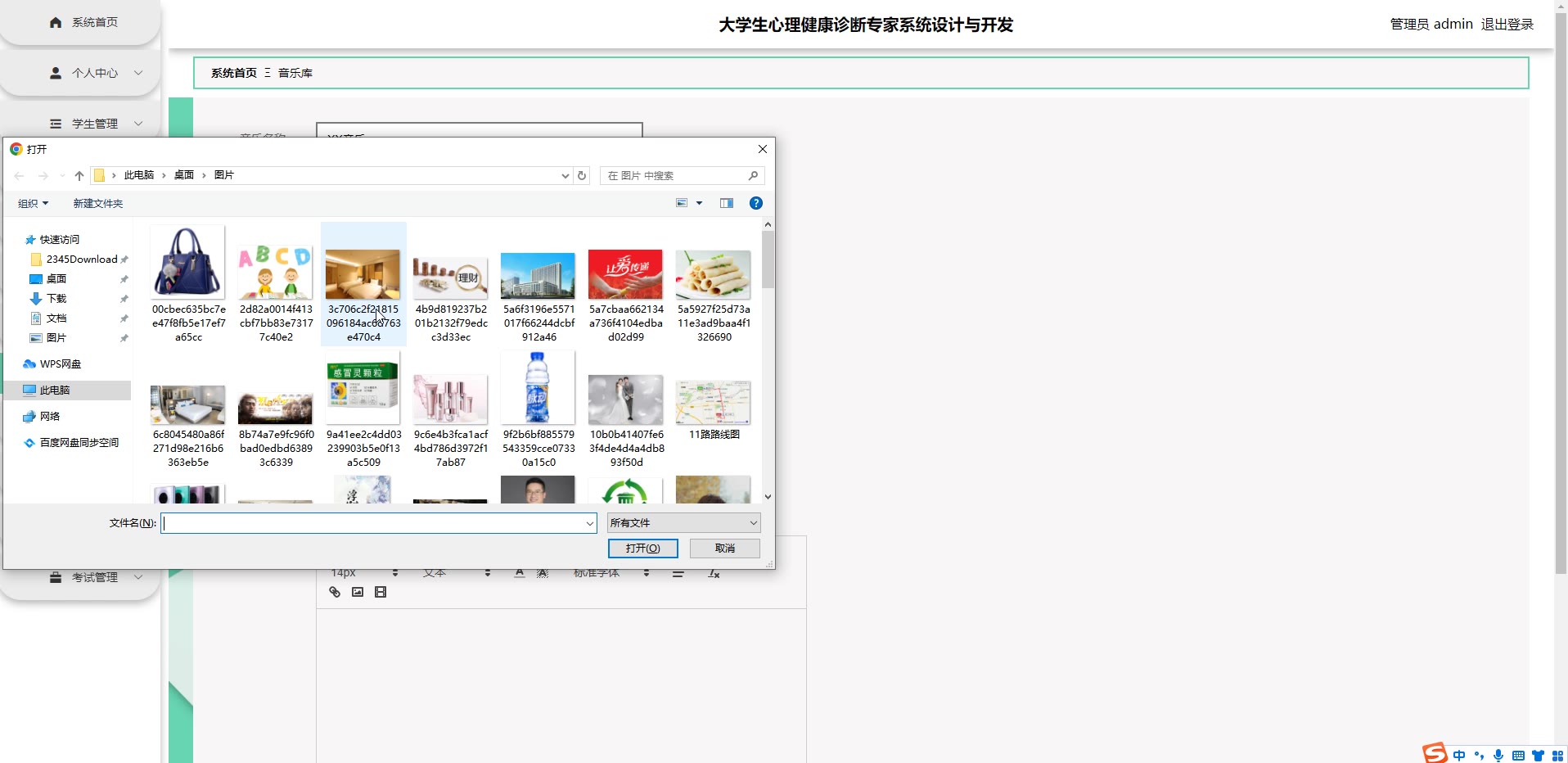Click 退出登录 link at top right

(x=1507, y=25)
